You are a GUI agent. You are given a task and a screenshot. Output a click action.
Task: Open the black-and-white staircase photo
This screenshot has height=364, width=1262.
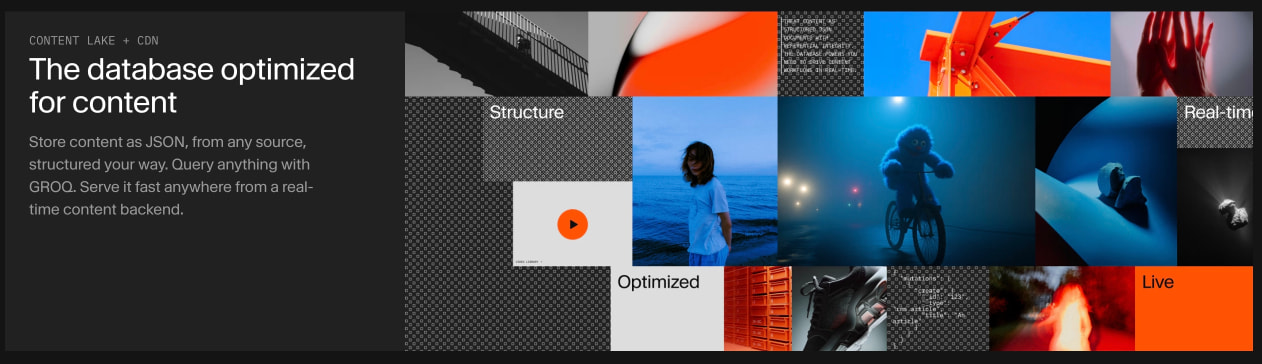pos(496,54)
